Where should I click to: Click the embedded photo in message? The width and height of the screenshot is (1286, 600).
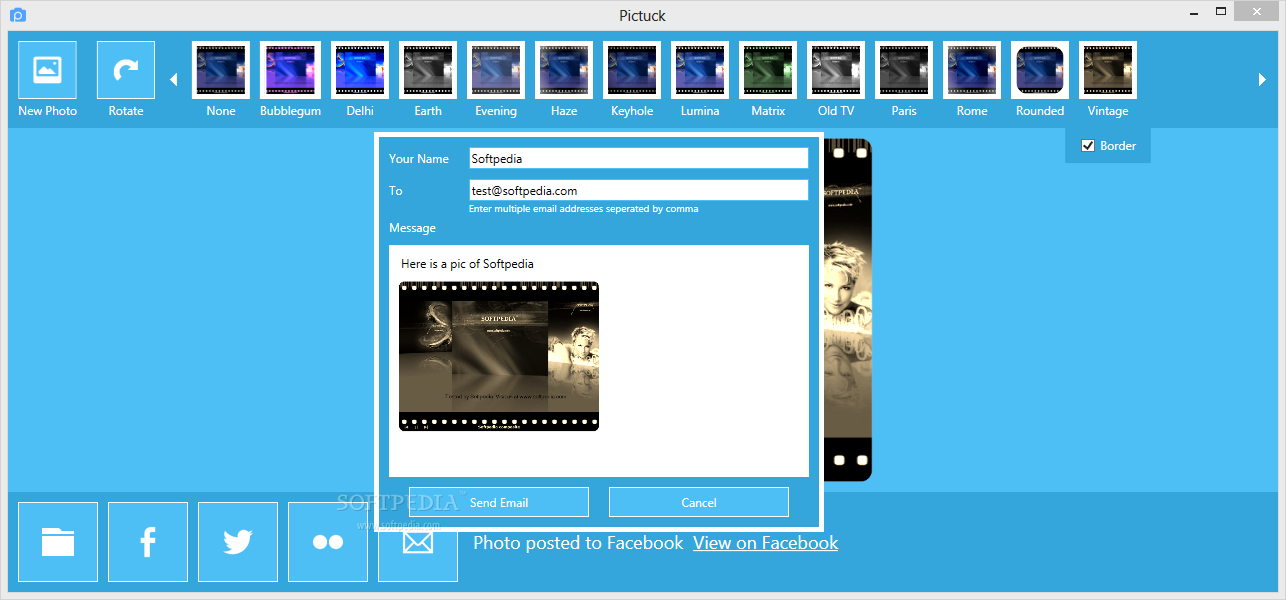click(x=499, y=356)
